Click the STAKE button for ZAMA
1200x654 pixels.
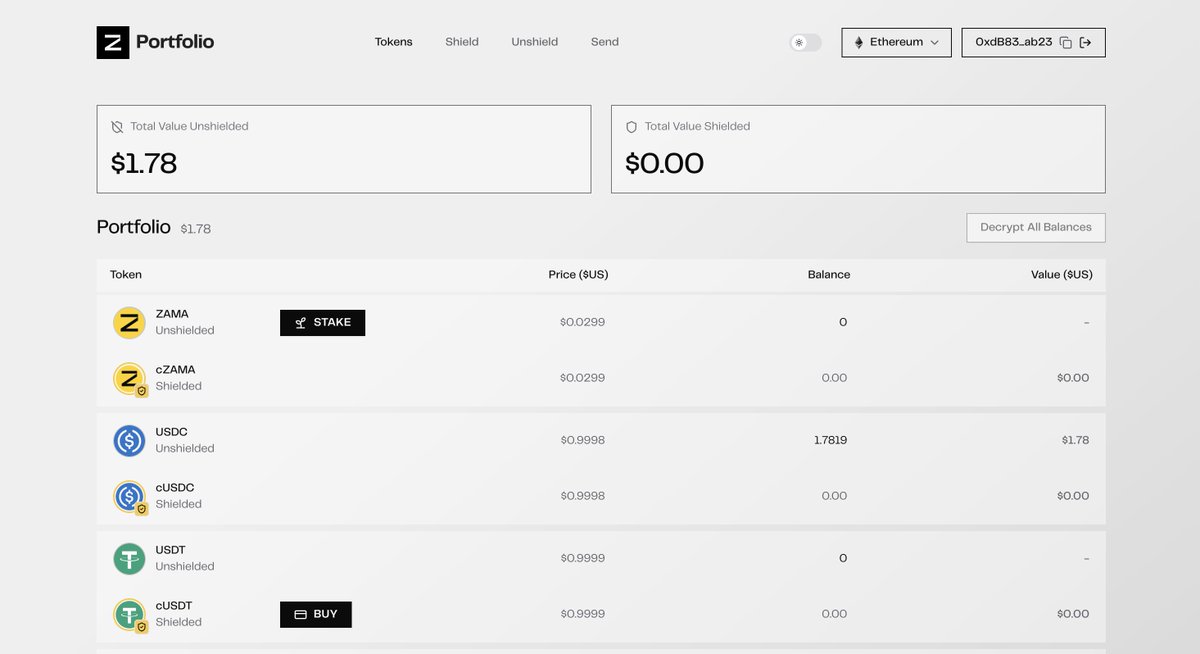[322, 322]
